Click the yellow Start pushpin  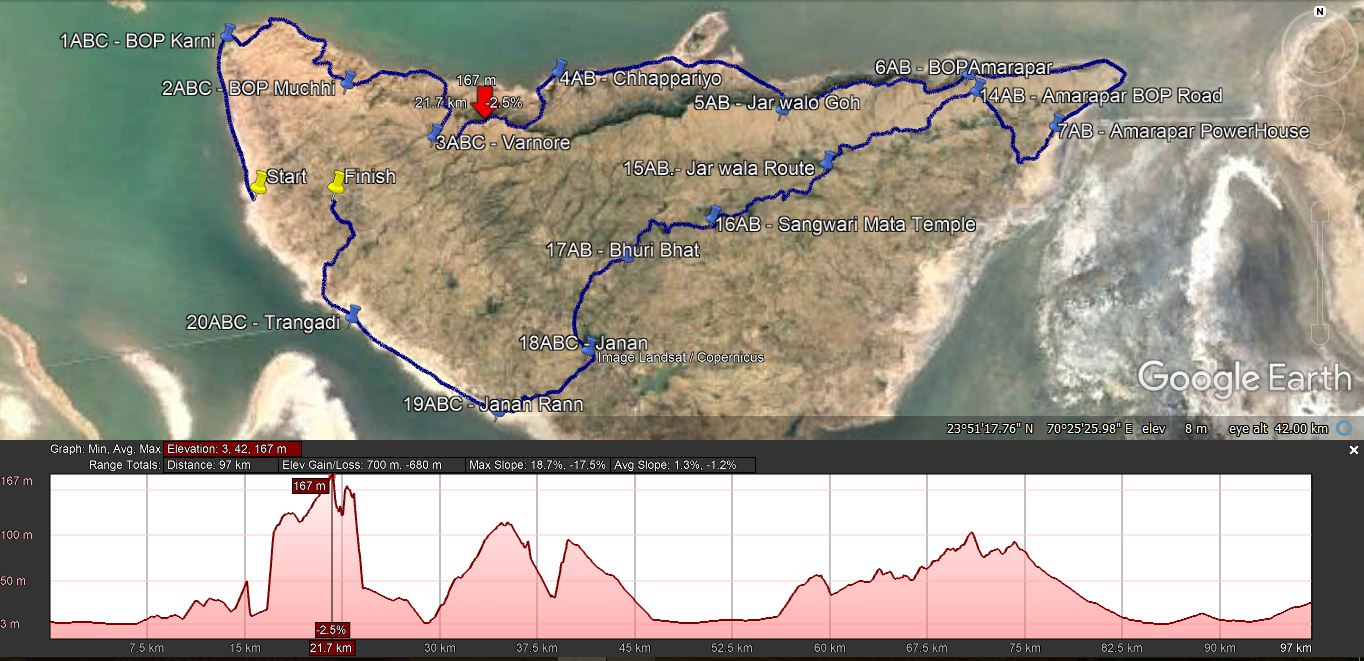(x=258, y=181)
